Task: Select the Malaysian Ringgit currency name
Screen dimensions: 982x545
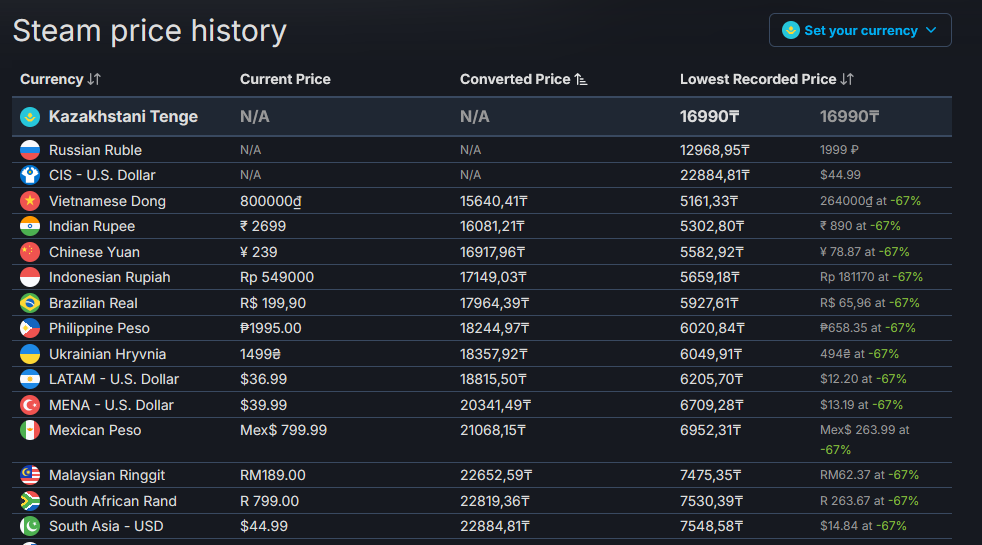Action: [x=107, y=475]
